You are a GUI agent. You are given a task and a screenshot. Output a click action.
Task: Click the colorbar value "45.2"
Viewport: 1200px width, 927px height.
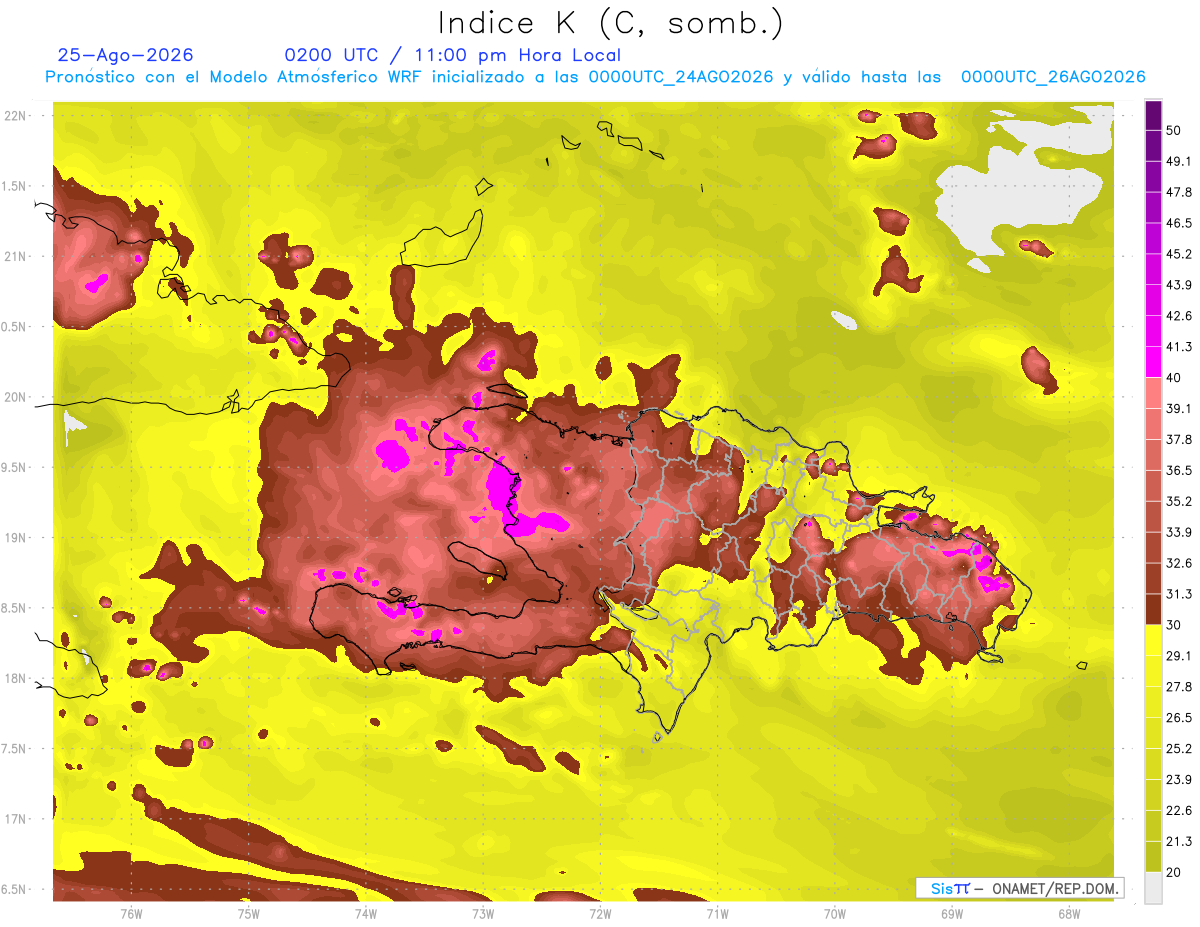(1179, 254)
